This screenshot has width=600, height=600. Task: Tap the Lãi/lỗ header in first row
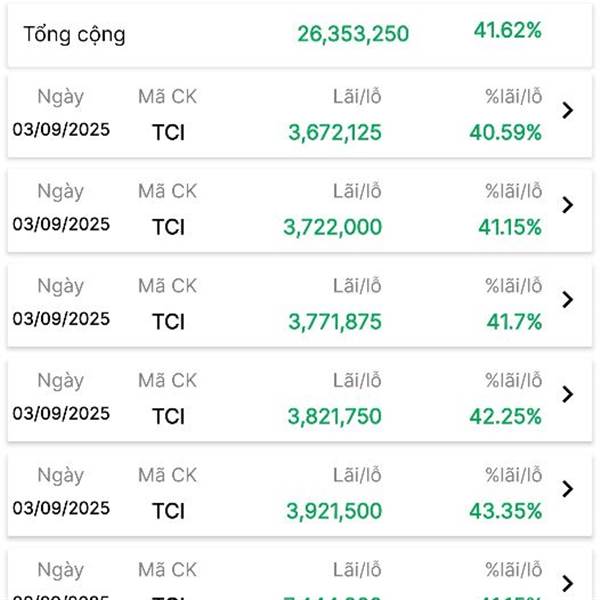(x=357, y=96)
